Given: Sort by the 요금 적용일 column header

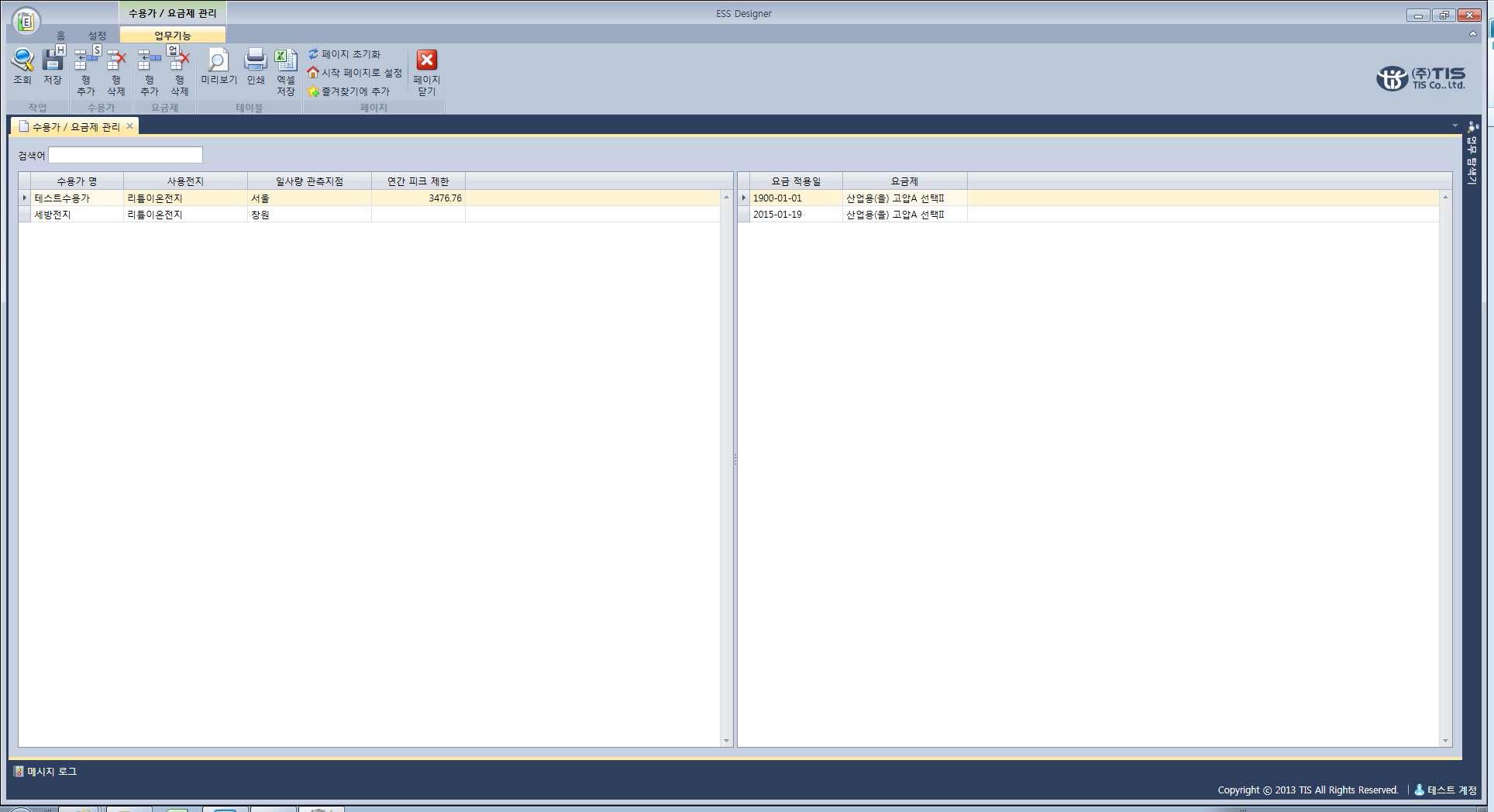Looking at the screenshot, I should 796,181.
